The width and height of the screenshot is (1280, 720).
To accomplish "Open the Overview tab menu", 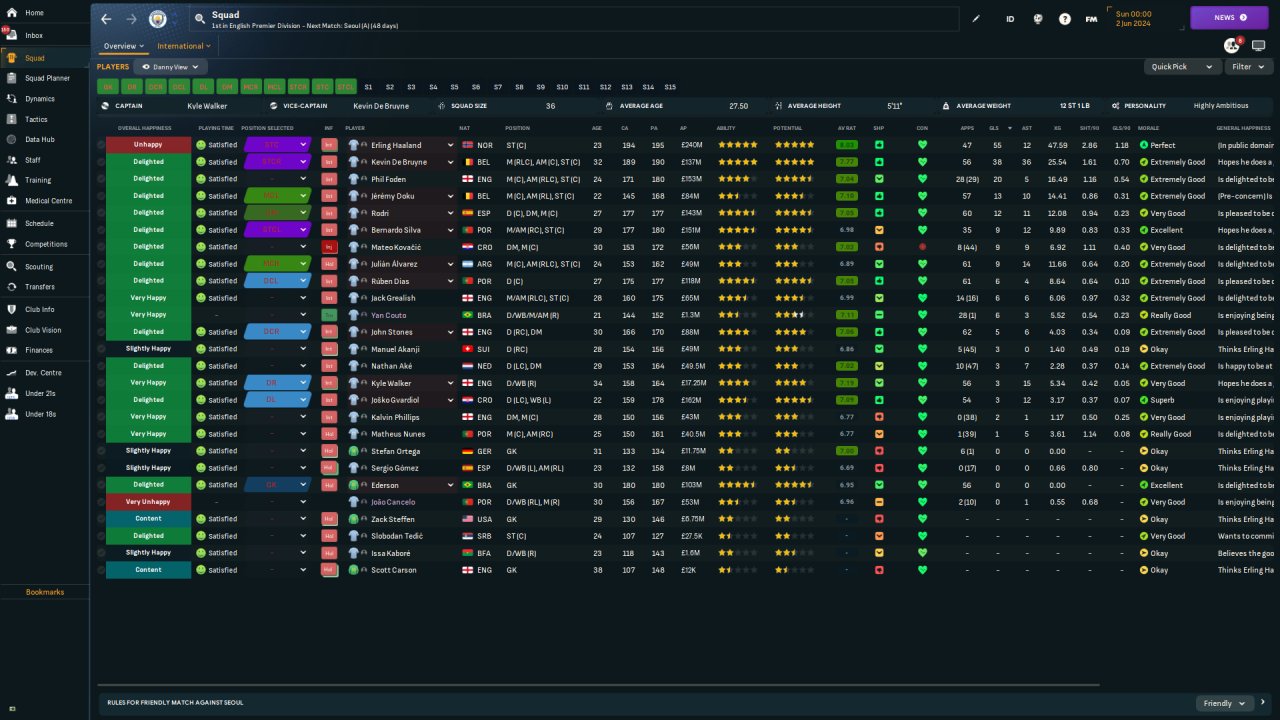I will tap(124, 46).
